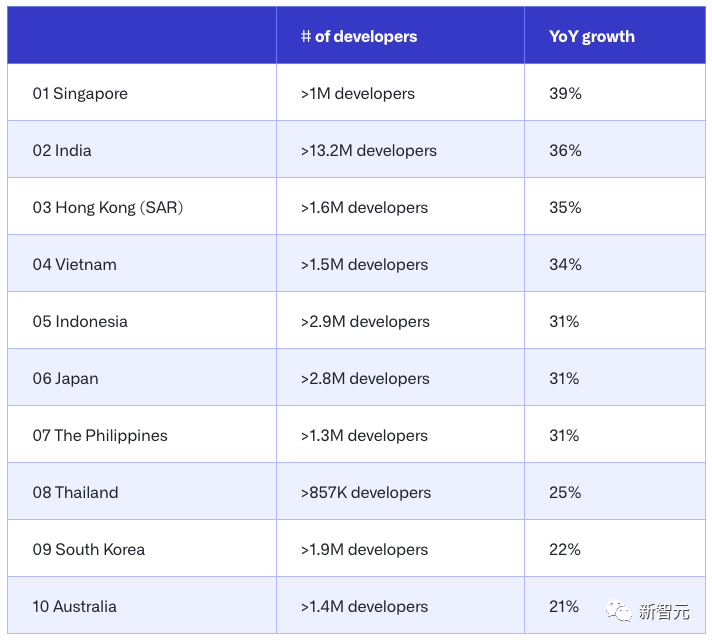Select the '10 Australia' country cell
This screenshot has height=642, width=712.
pyautogui.click(x=75, y=606)
